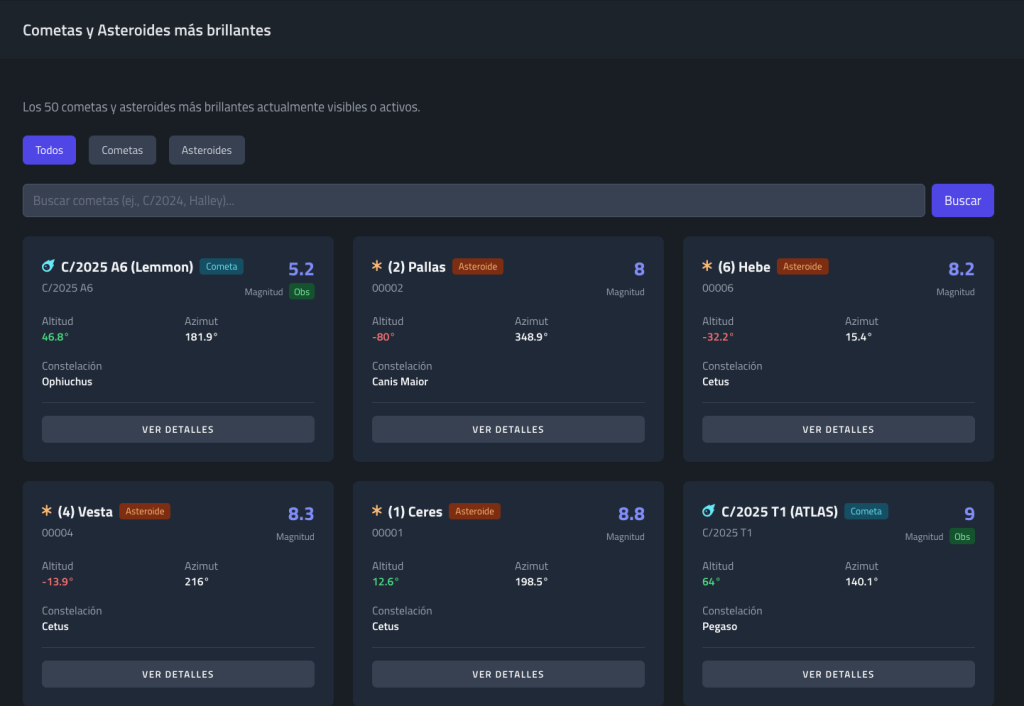Image resolution: width=1024 pixels, height=706 pixels.
Task: View details of (1) Ceres
Action: coord(508,674)
